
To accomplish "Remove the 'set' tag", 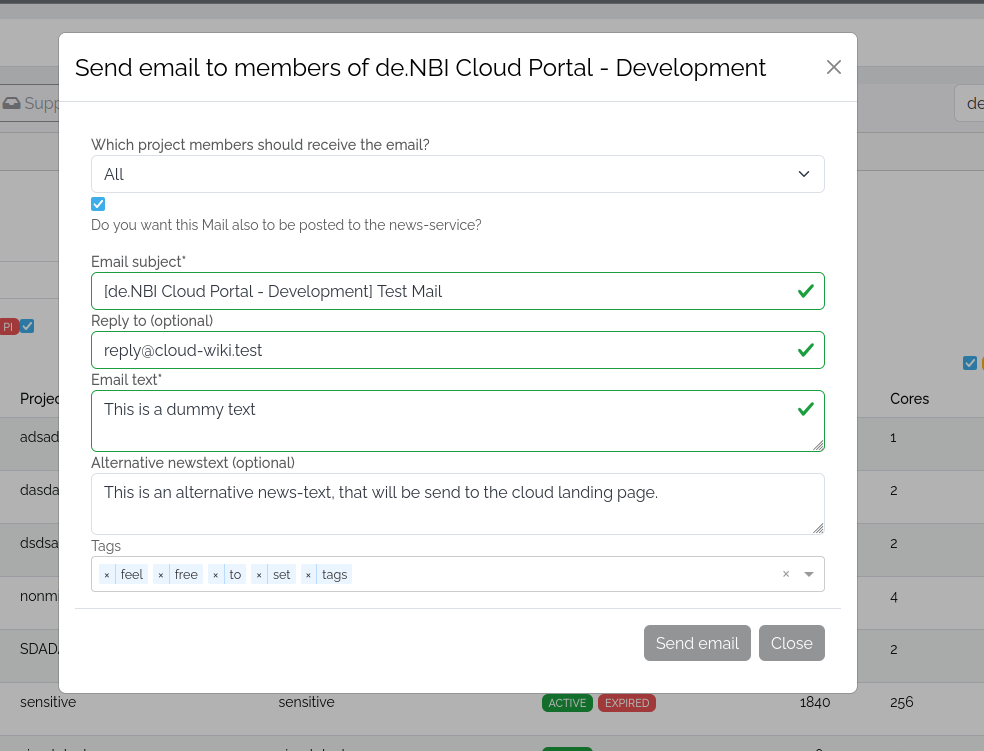I will click(x=259, y=575).
